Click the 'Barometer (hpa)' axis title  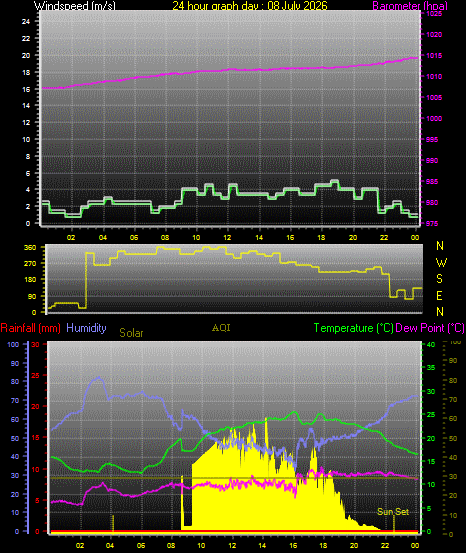(410, 6)
